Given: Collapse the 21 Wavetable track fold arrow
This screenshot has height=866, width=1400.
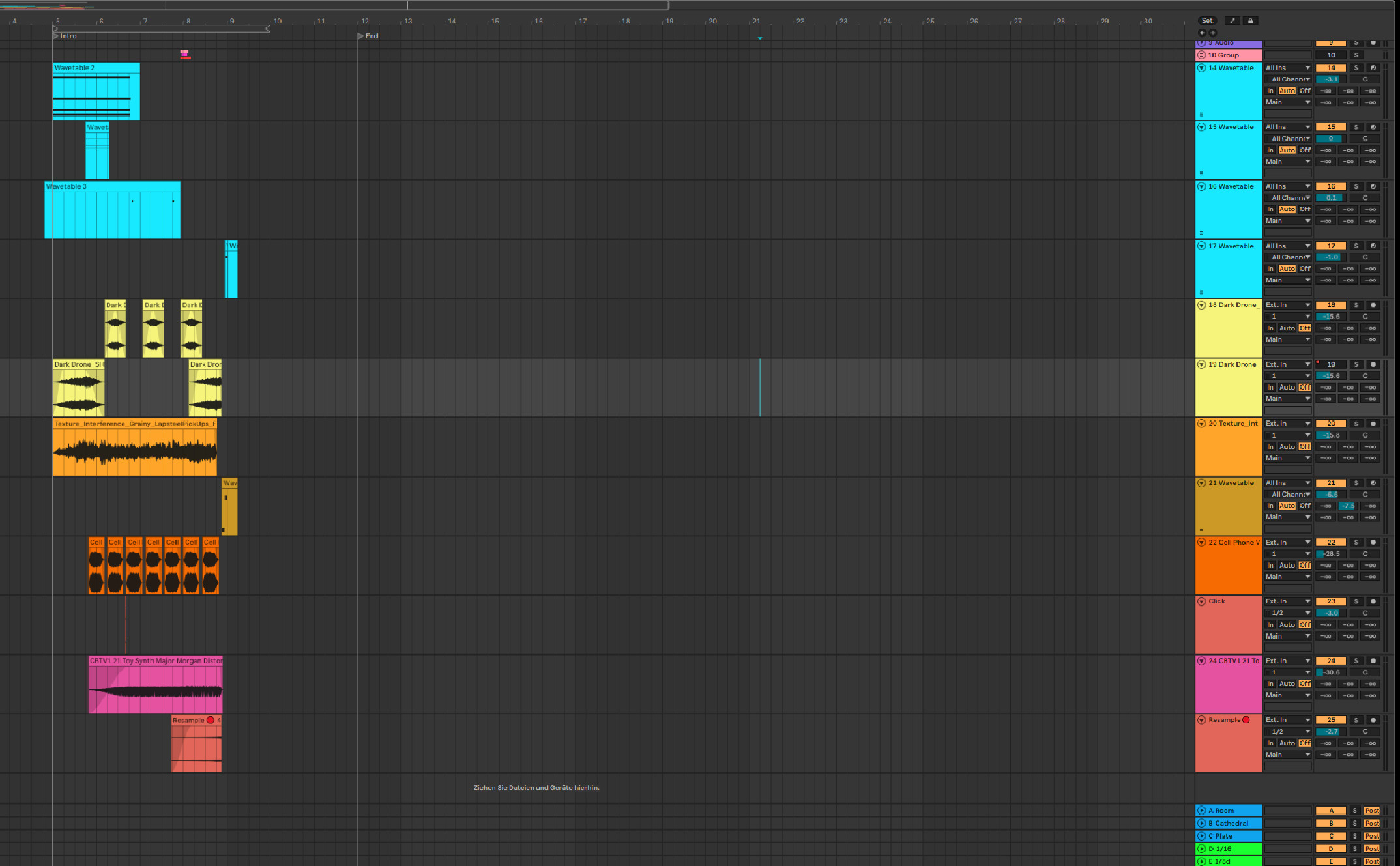Looking at the screenshot, I should click(1201, 483).
